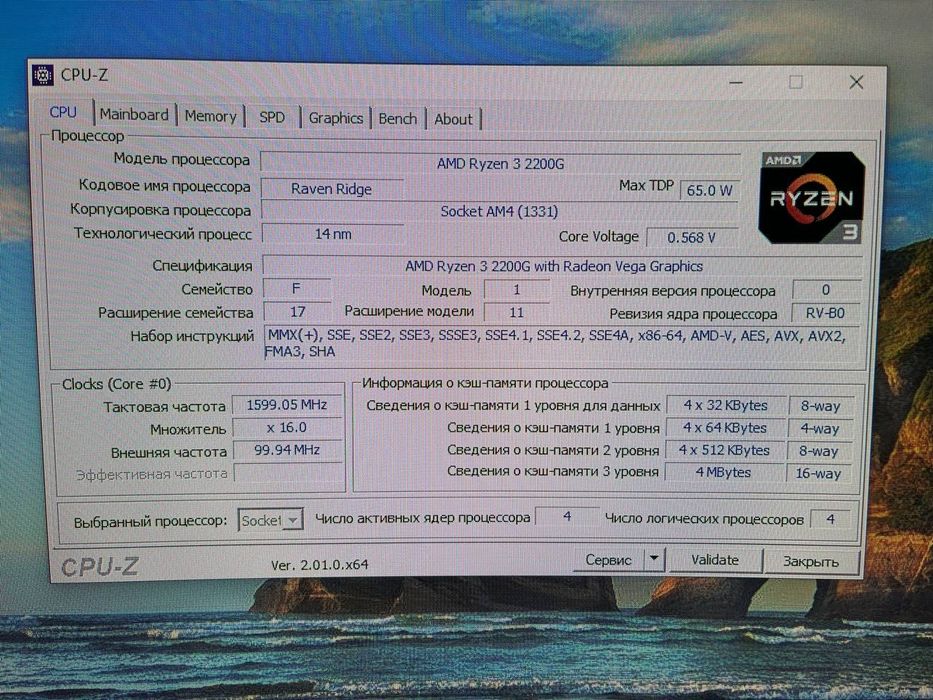Select the SPD tab
933x700 pixels.
coord(272,117)
